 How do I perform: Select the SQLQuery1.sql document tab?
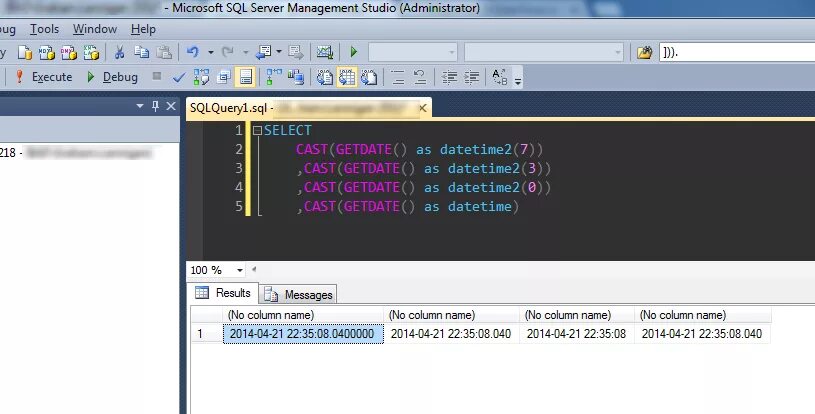point(308,108)
